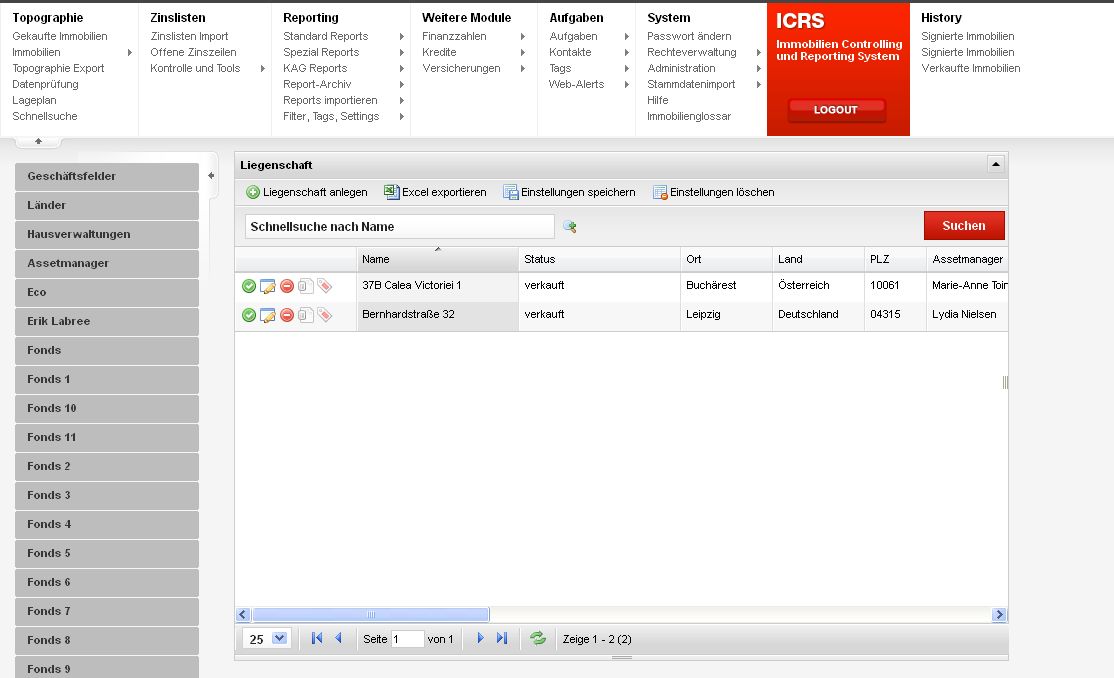Click the edit icon for Bernhardstraße 32 row
Image resolution: width=1114 pixels, height=678 pixels.
pyautogui.click(x=268, y=315)
